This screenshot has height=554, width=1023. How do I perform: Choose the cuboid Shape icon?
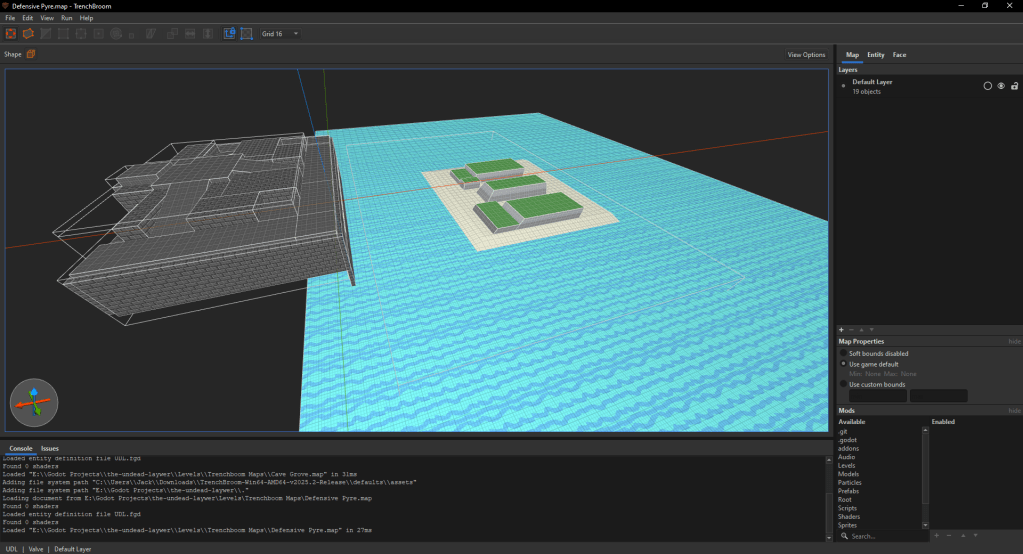(31, 54)
